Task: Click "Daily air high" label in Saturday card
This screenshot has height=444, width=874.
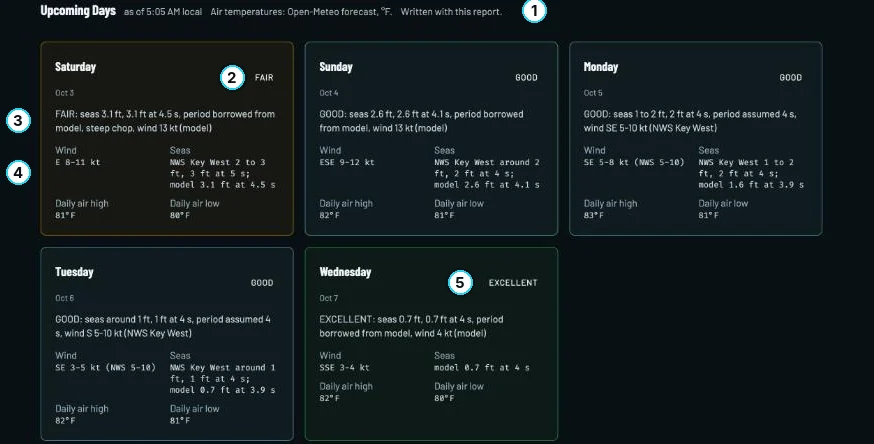Action: (x=81, y=203)
